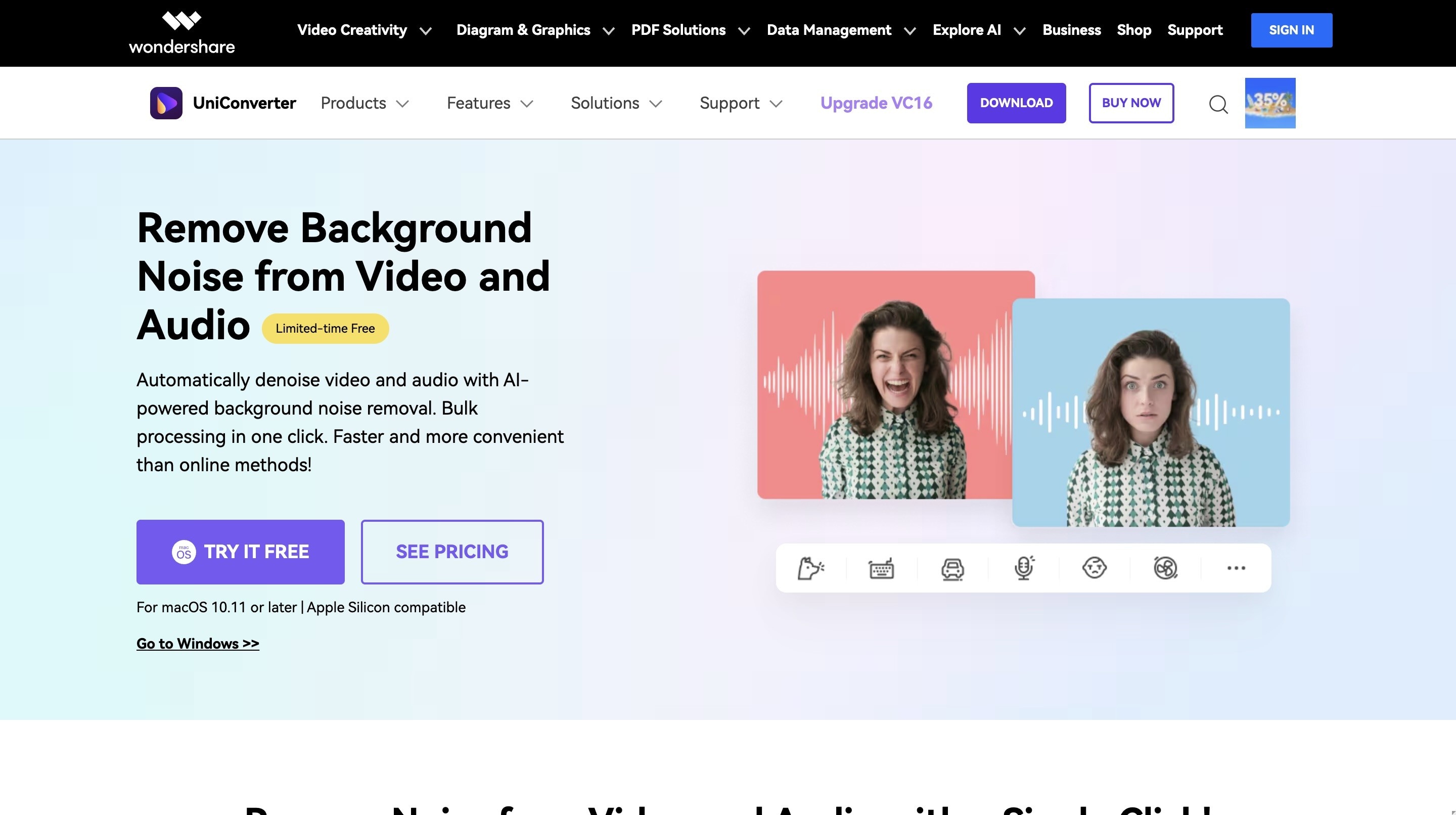
Task: Open Support in the black top bar
Action: point(1195,30)
